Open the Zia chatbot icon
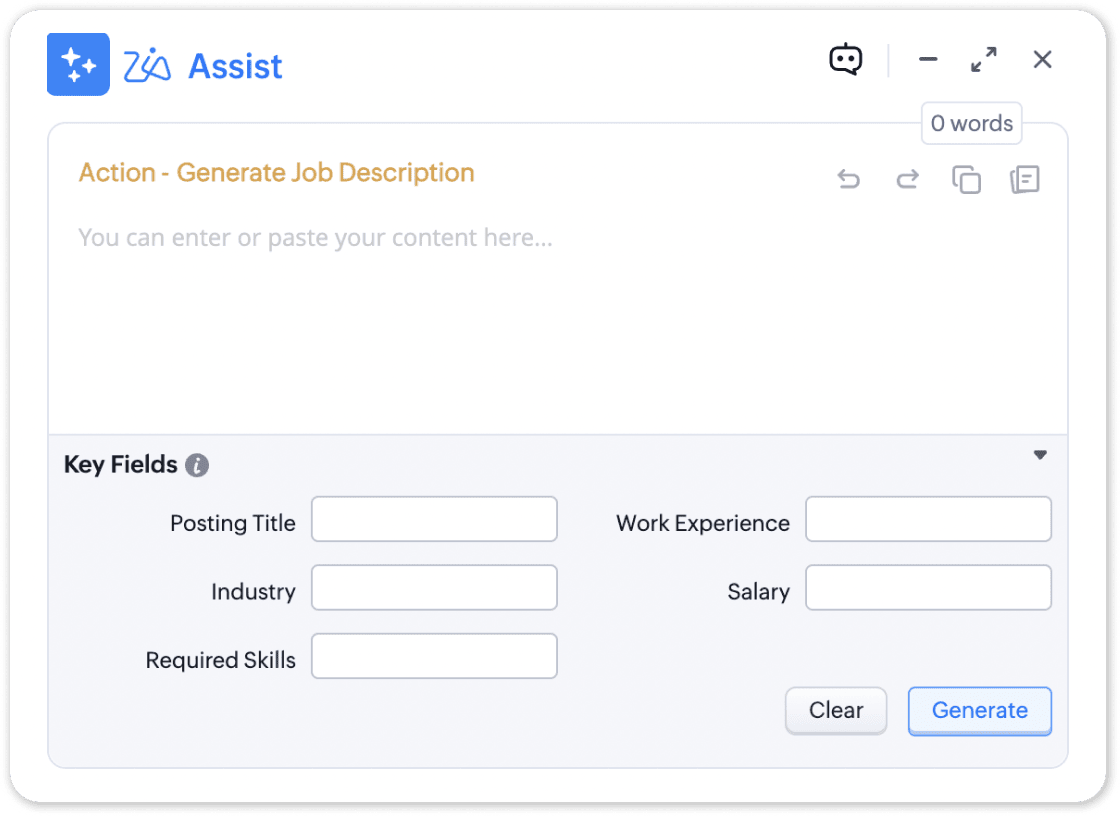This screenshot has width=1120, height=816. 846,59
